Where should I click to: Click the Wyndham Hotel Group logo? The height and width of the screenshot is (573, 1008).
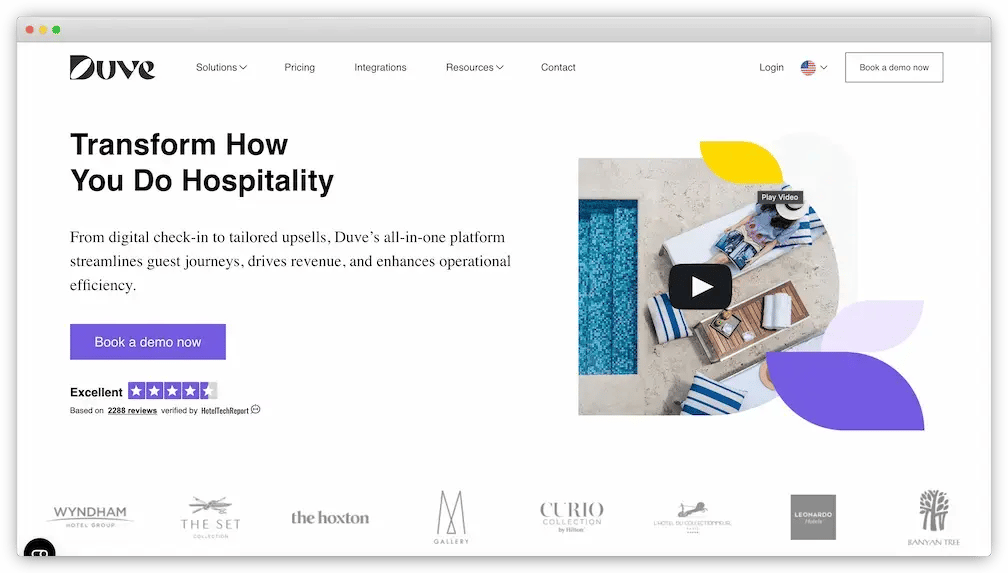pos(90,516)
